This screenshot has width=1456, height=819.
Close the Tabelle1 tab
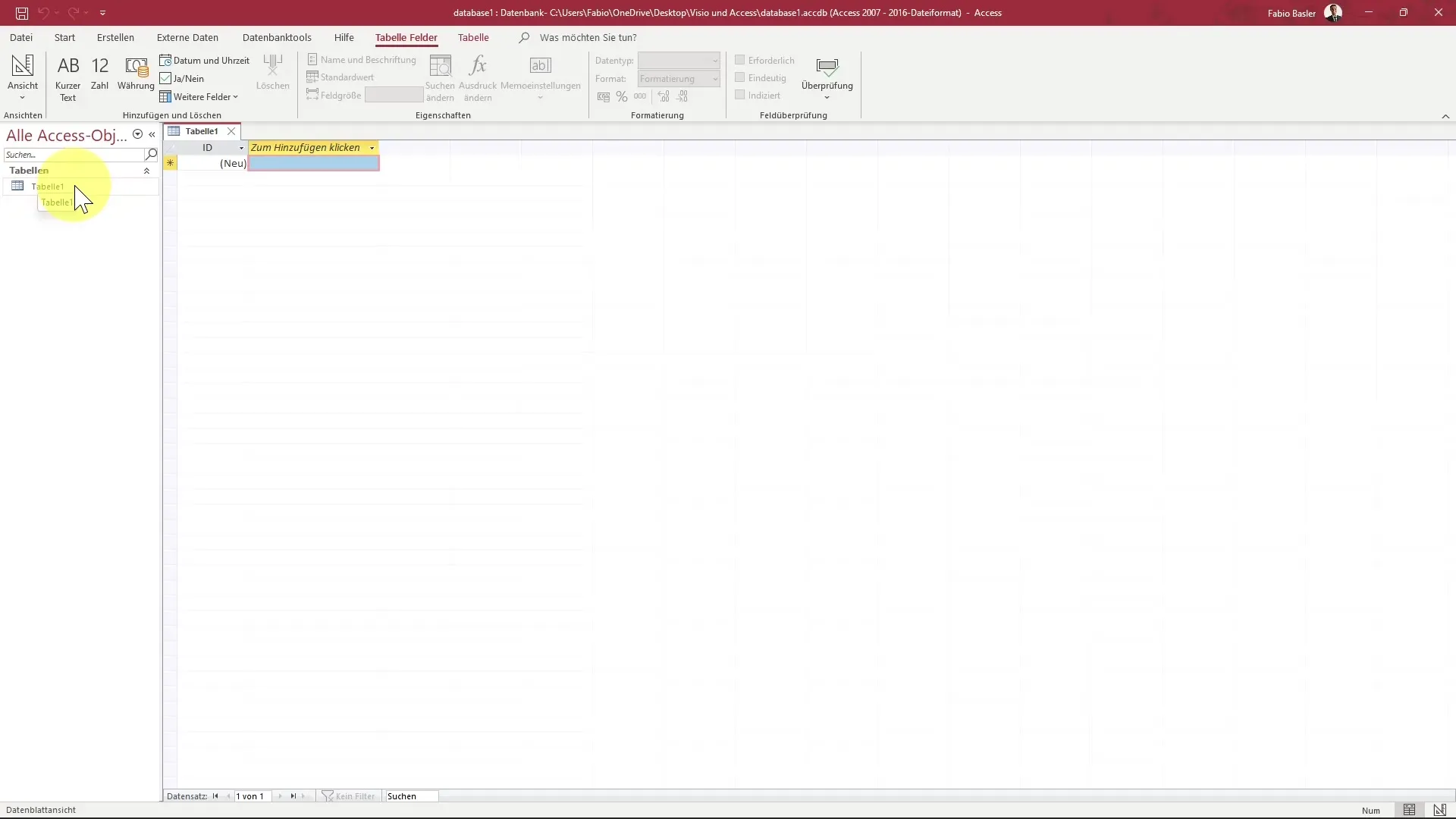pos(231,131)
